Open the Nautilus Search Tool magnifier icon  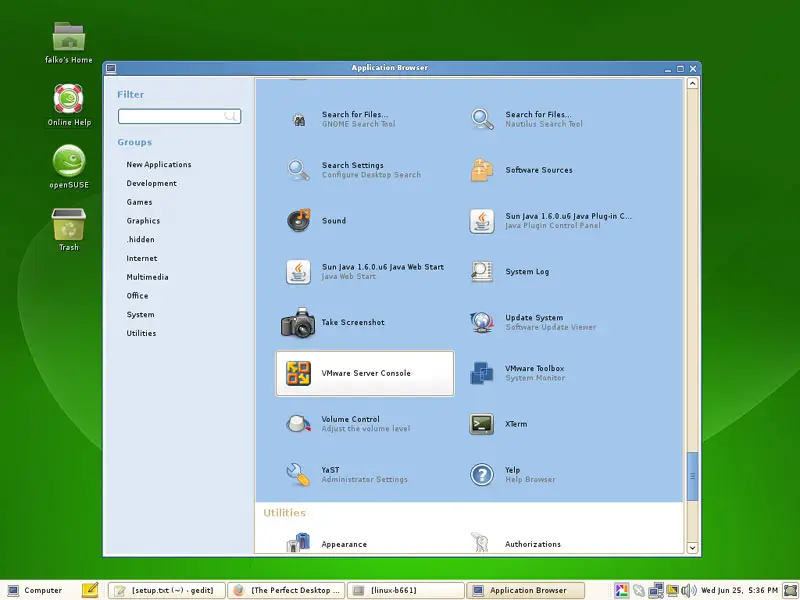coord(482,119)
